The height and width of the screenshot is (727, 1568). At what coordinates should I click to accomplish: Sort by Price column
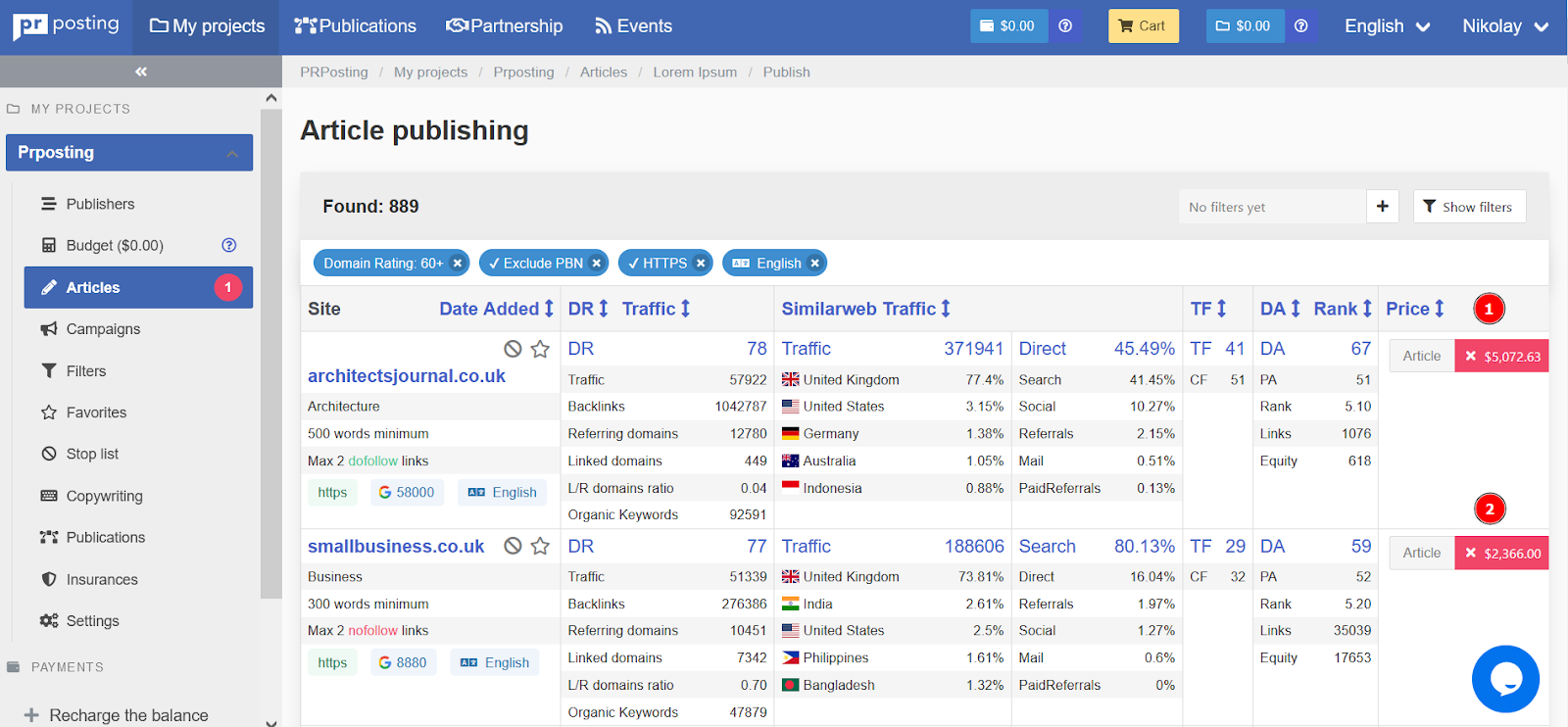click(x=1415, y=309)
